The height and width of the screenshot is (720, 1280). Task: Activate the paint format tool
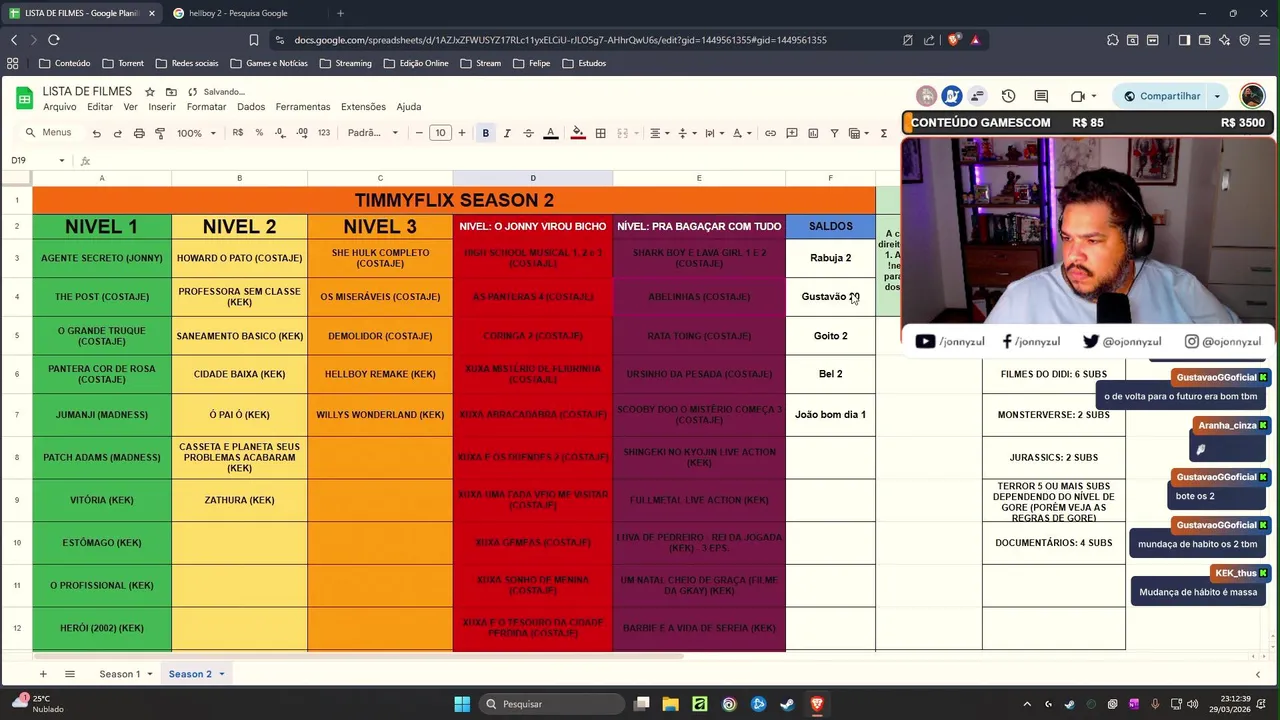(160, 133)
